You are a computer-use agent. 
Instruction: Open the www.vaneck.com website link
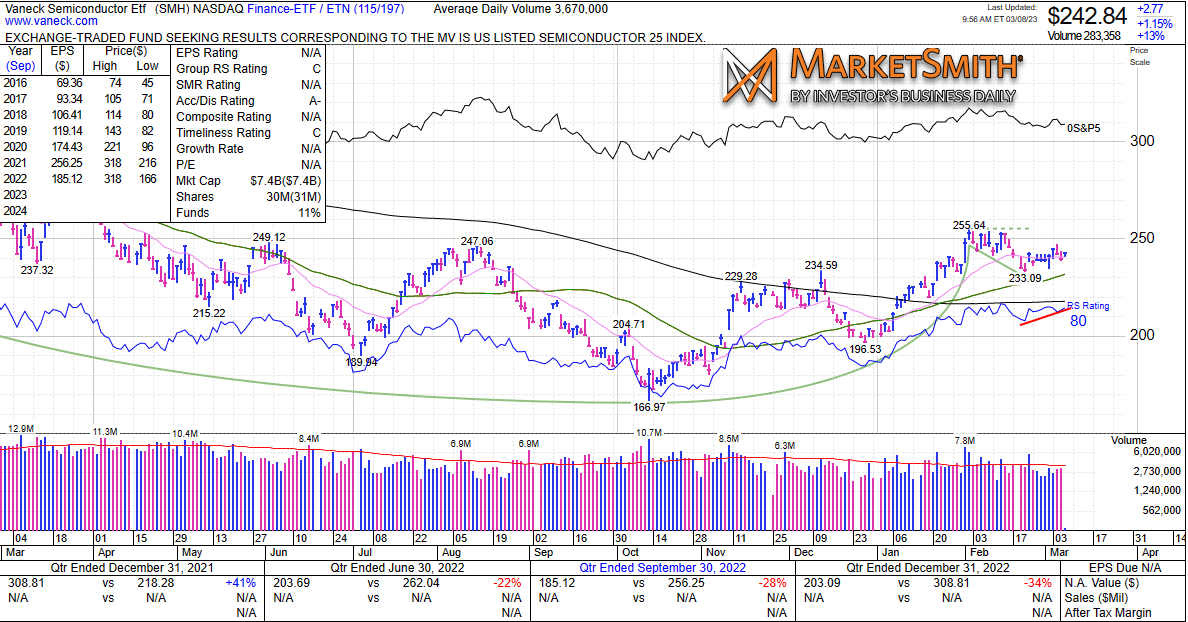point(51,21)
